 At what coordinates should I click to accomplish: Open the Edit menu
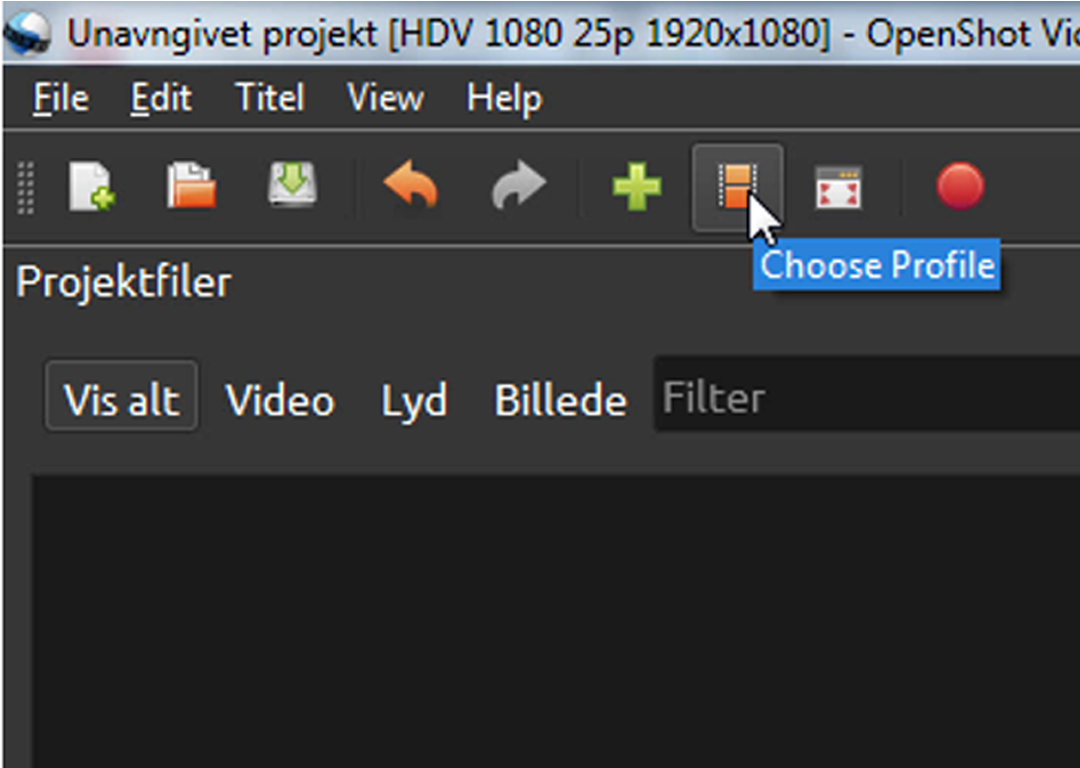tap(161, 97)
